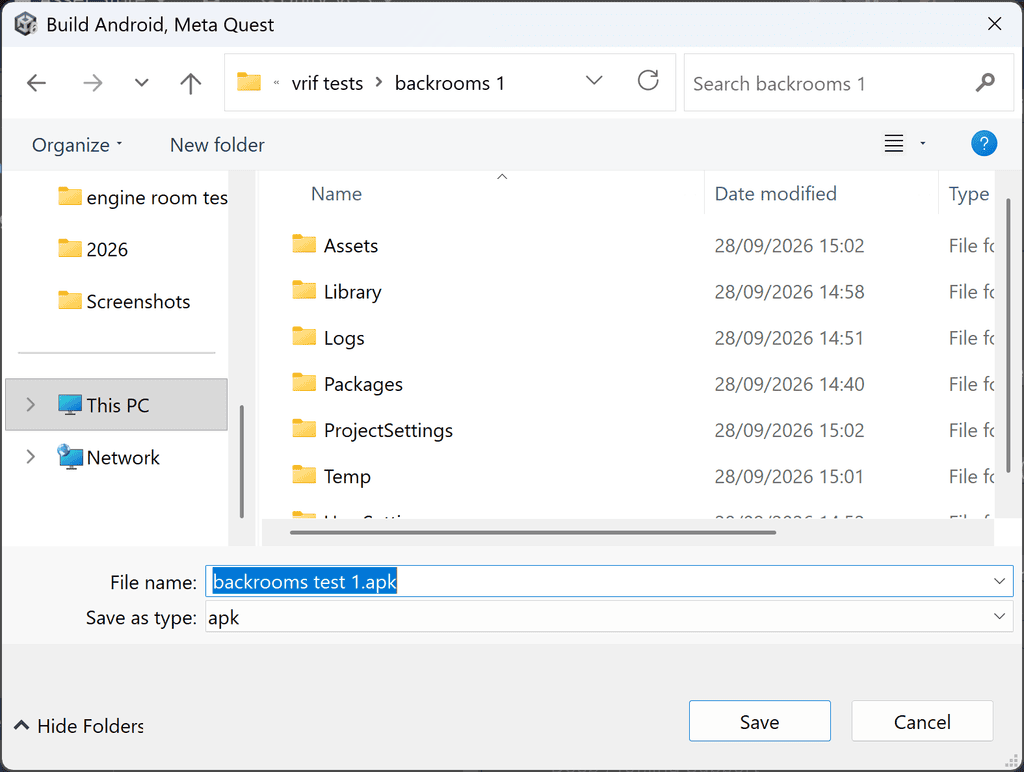Click the Save button
1024x772 pixels.
point(760,722)
